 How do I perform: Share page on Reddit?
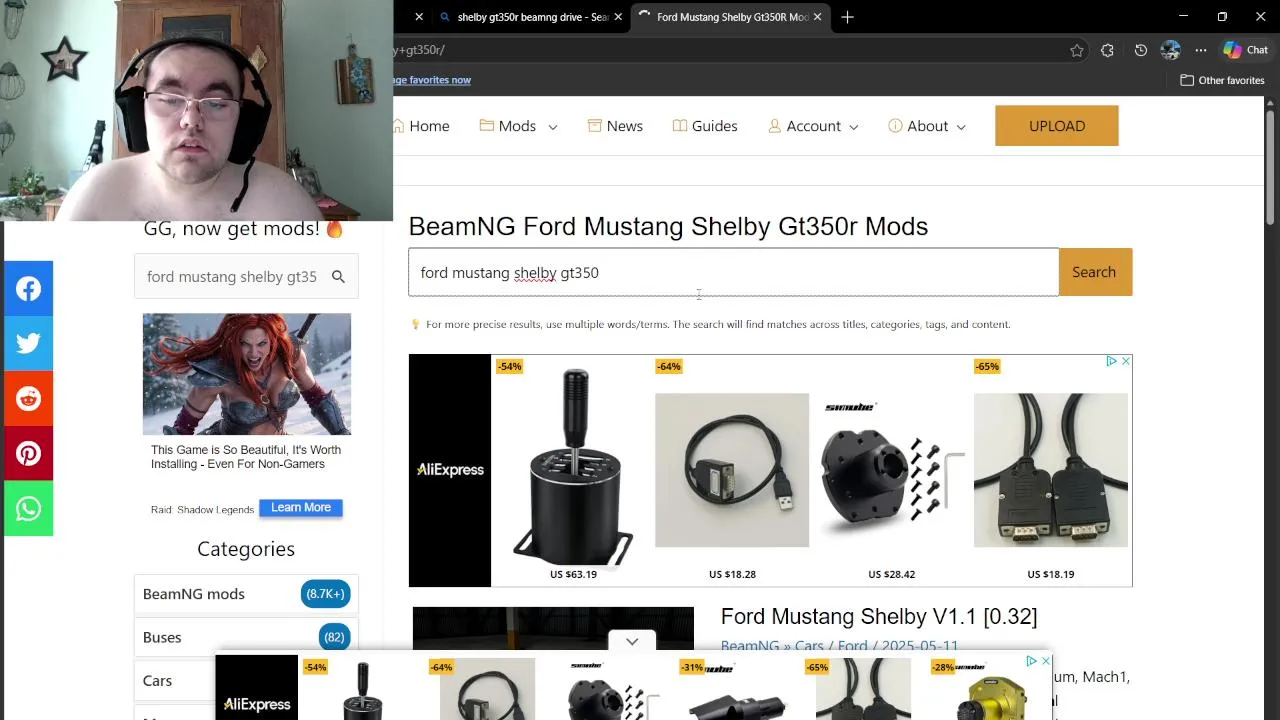click(x=28, y=399)
